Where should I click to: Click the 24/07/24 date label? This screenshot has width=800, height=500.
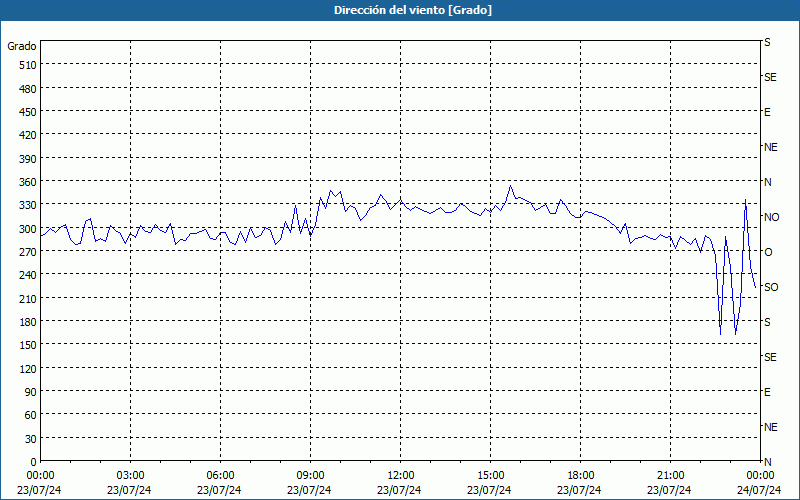[759, 490]
